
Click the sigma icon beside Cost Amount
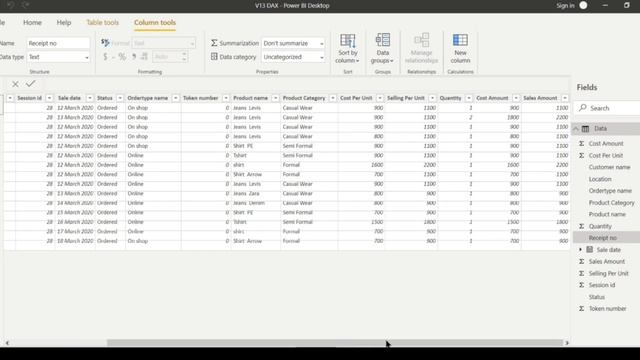pos(581,144)
